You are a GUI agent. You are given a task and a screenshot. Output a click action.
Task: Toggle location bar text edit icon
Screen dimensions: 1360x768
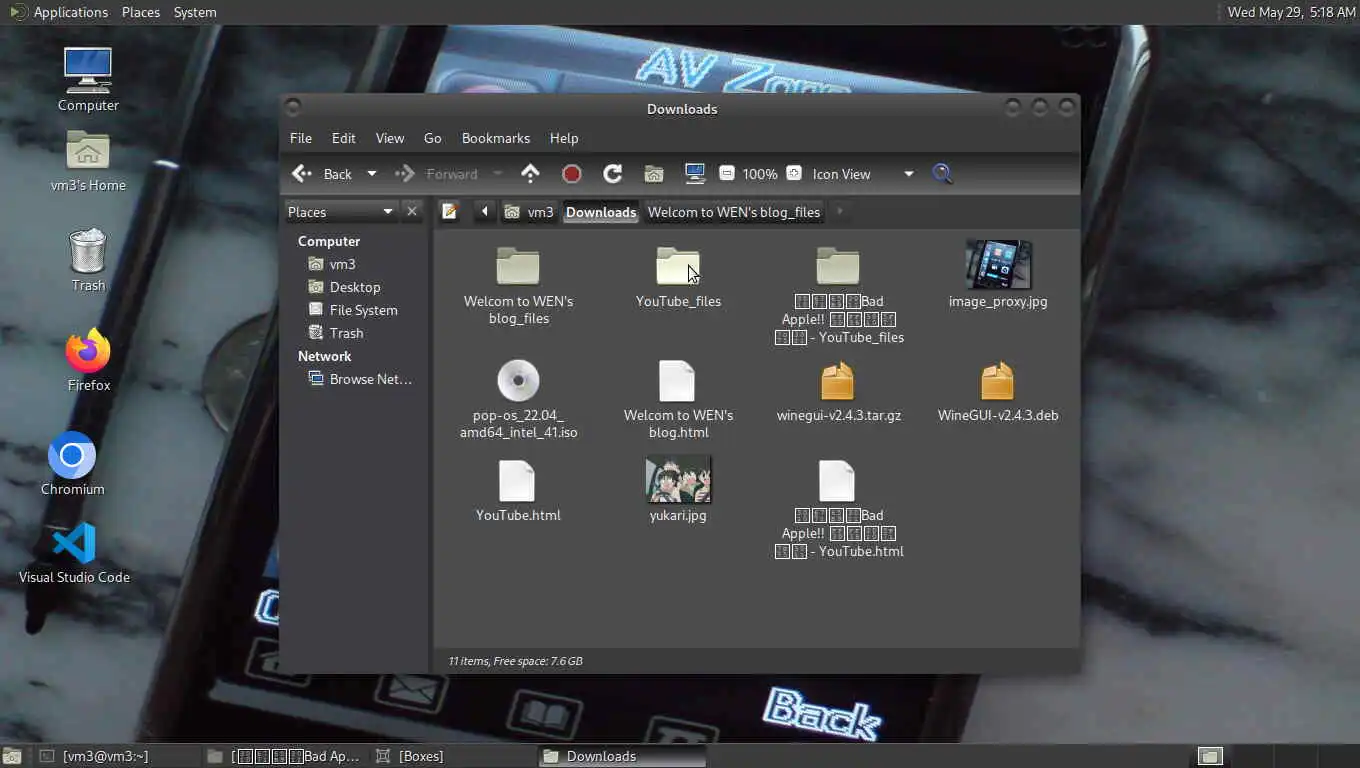click(450, 211)
